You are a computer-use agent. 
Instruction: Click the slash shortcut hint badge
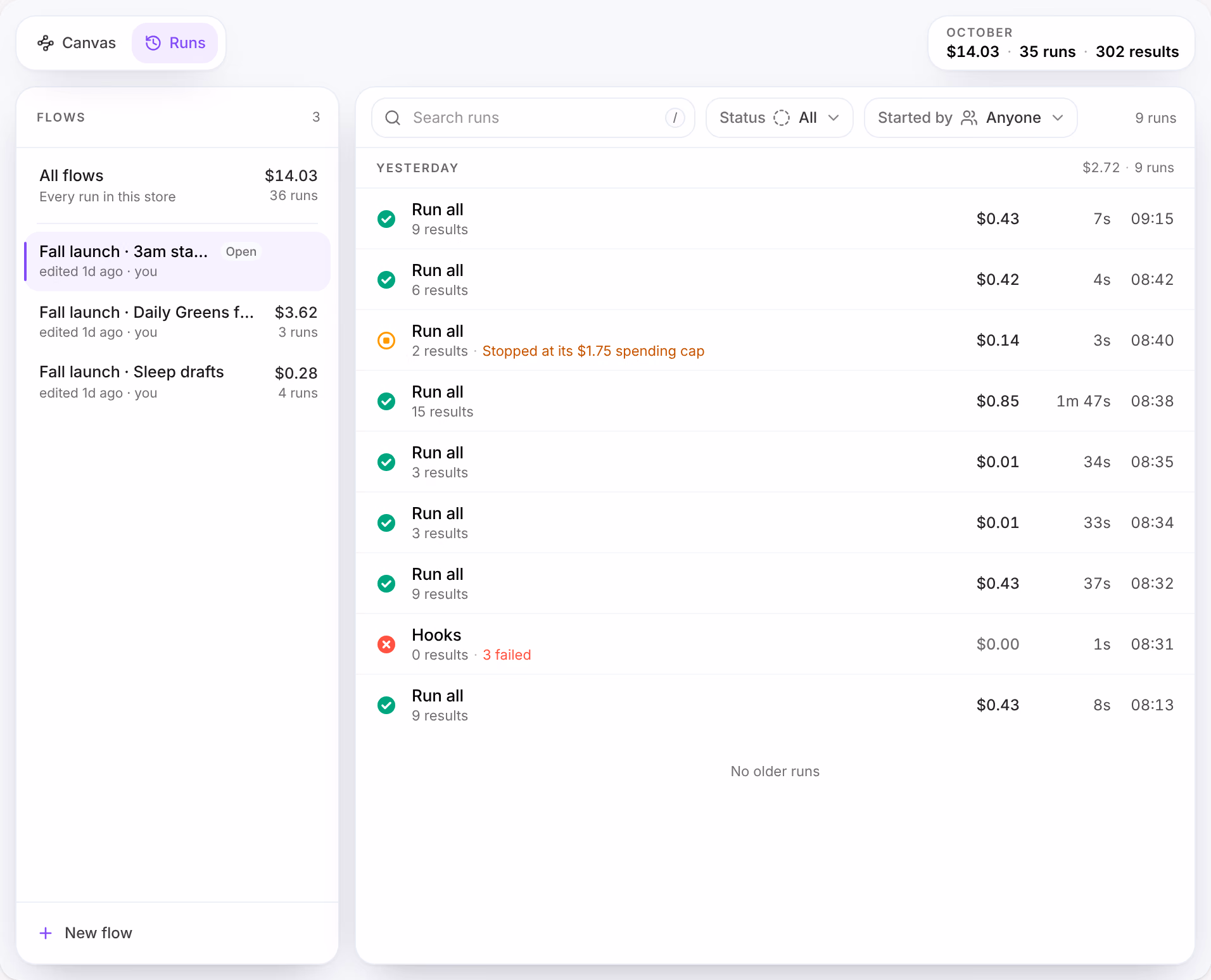[675, 118]
